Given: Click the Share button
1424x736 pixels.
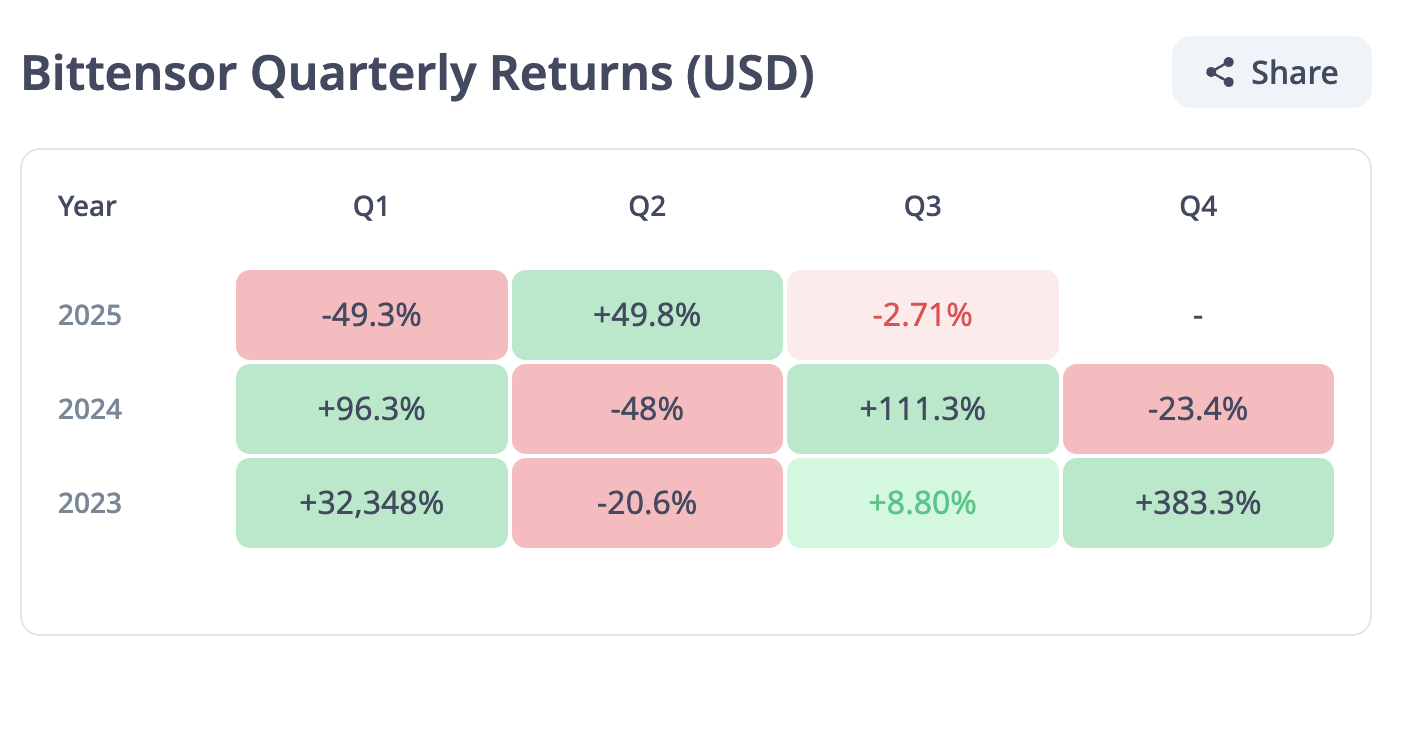Looking at the screenshot, I should (1271, 73).
